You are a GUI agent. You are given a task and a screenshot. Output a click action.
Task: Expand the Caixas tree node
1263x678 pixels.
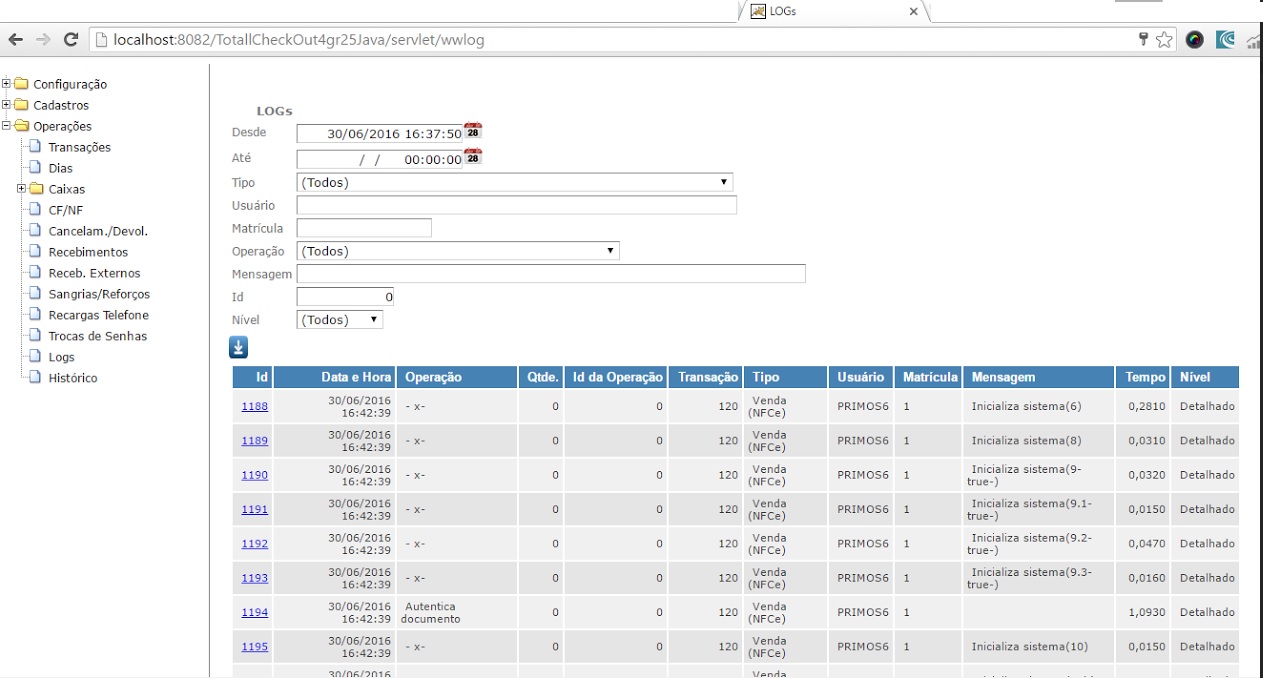tap(22, 189)
